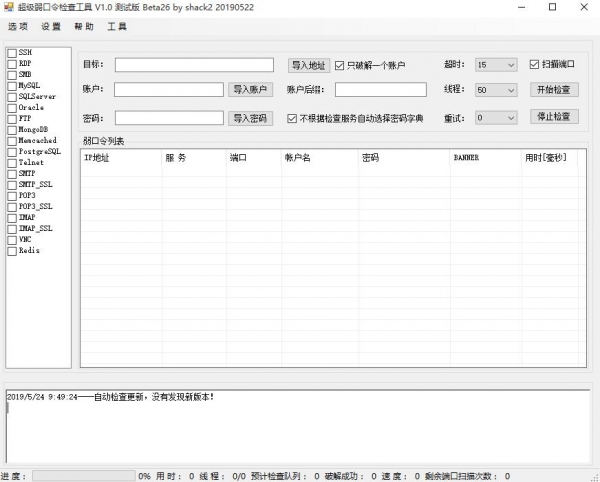The width and height of the screenshot is (600, 482).
Task: Click the 账户后缀 suffix input field
Action: (381, 90)
